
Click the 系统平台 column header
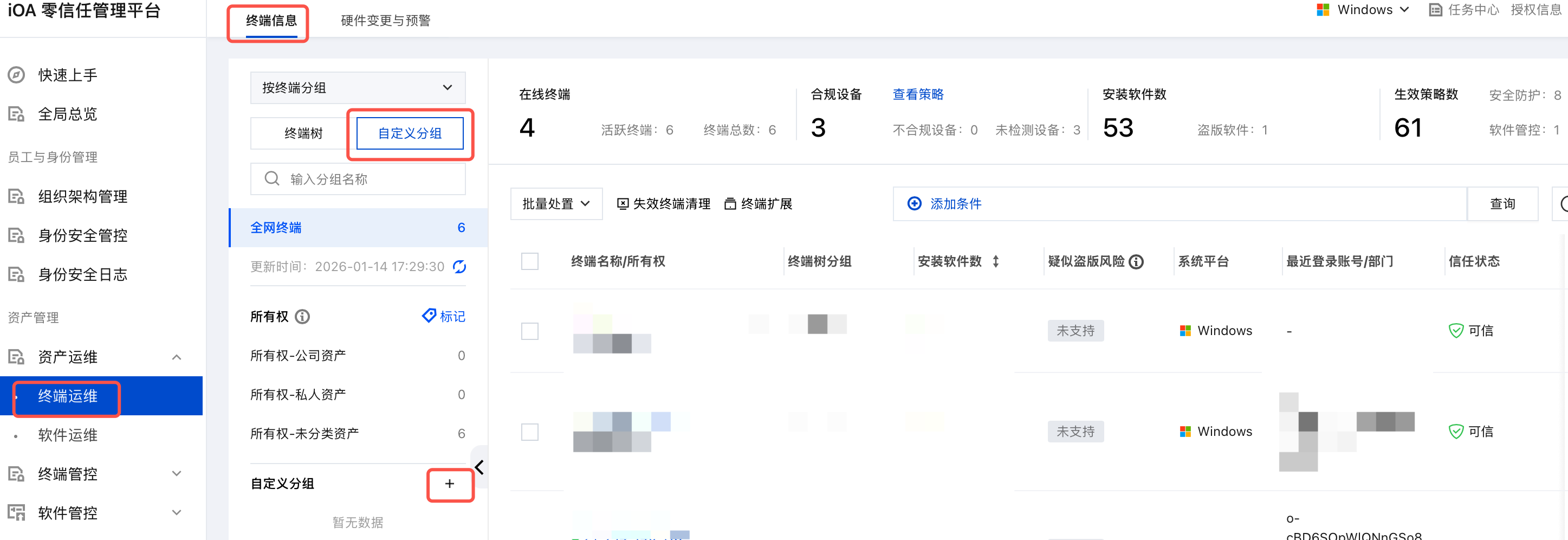pos(1203,261)
